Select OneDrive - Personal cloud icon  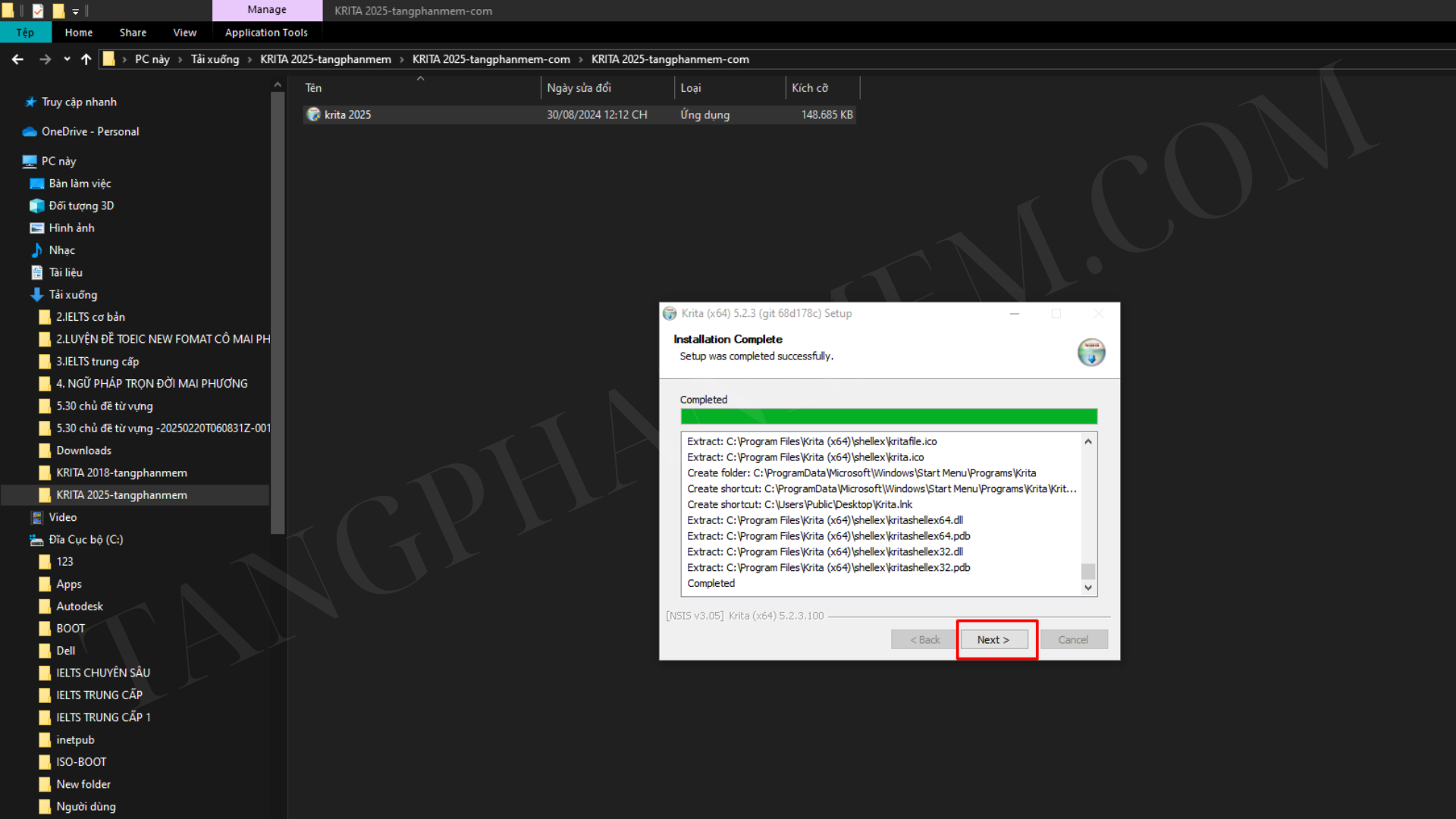tap(30, 131)
